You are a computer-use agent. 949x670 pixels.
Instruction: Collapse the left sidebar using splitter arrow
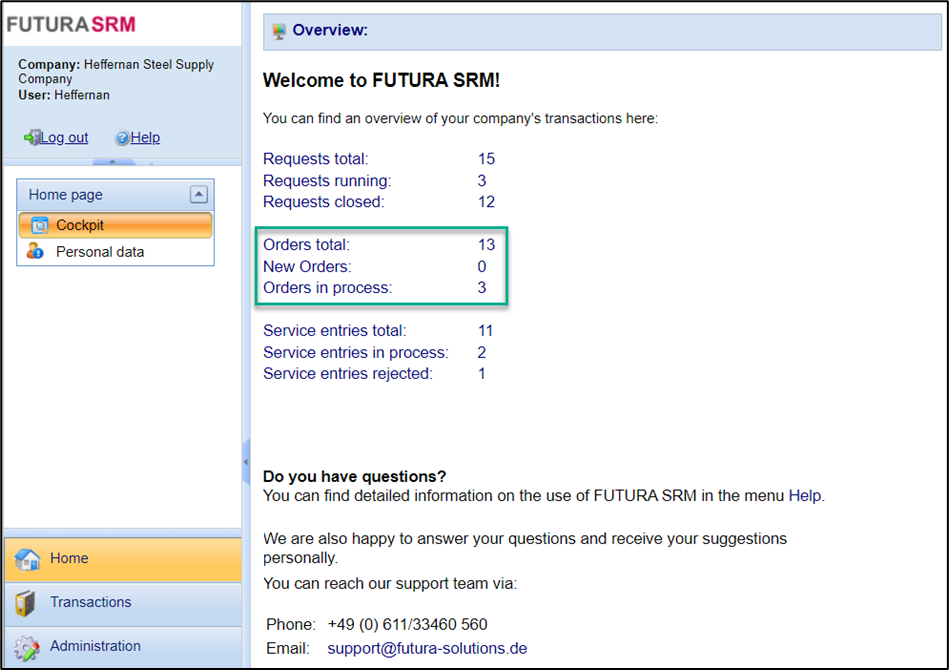[x=246, y=463]
